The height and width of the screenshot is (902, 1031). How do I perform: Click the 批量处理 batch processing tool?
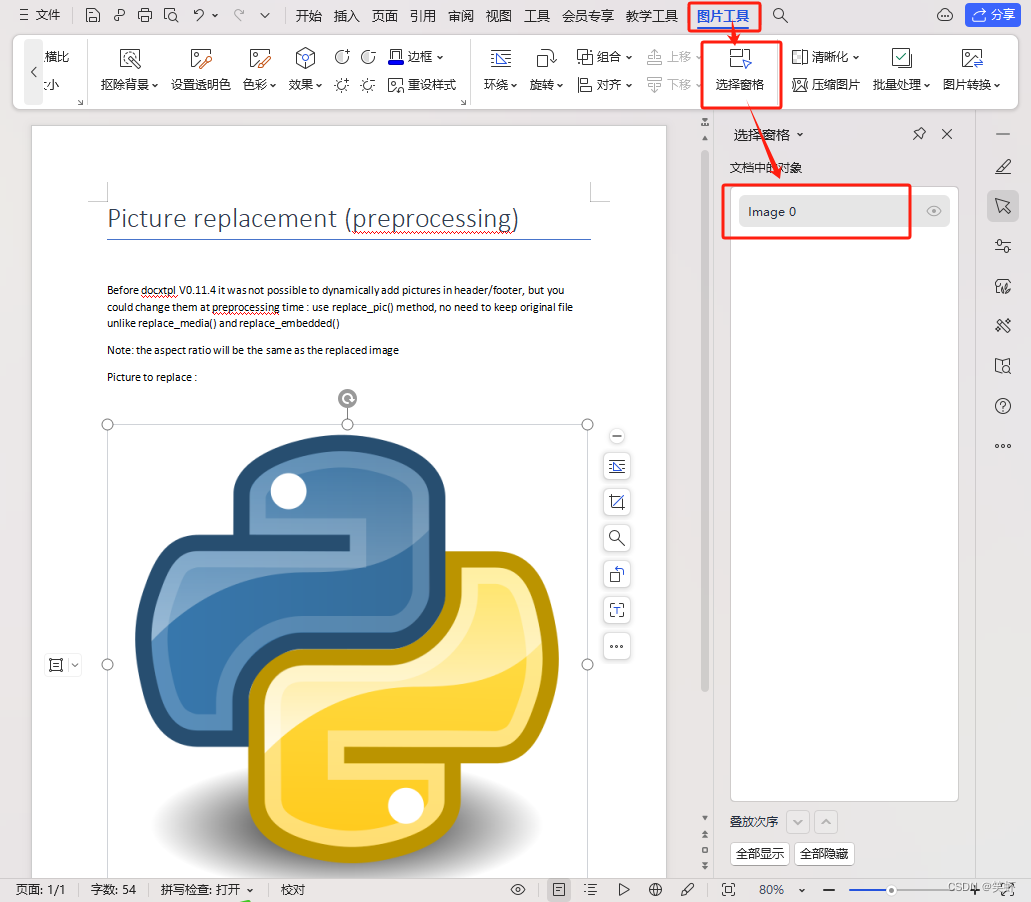901,70
